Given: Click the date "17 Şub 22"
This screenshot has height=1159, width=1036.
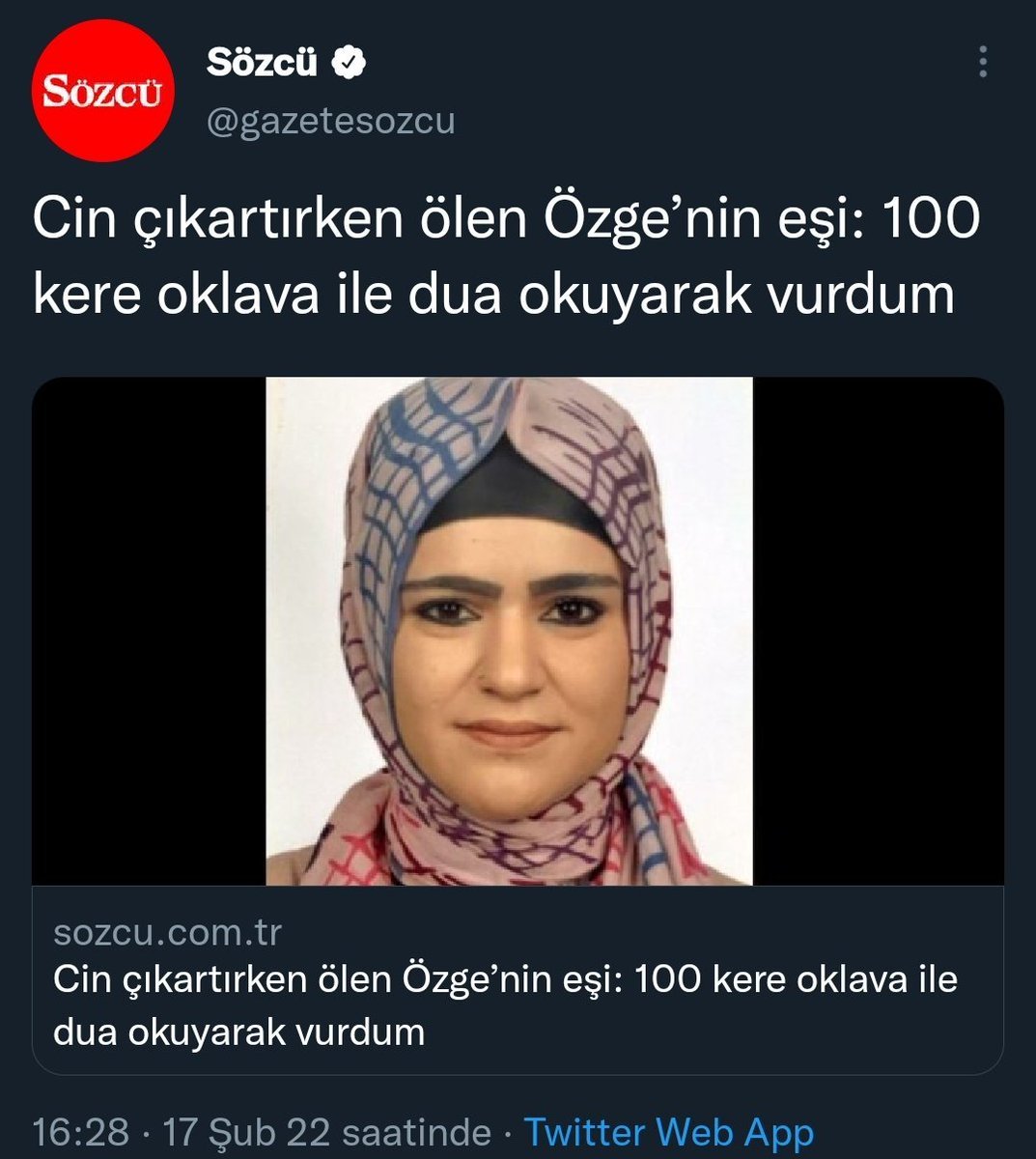Looking at the screenshot, I should point(247,1132).
